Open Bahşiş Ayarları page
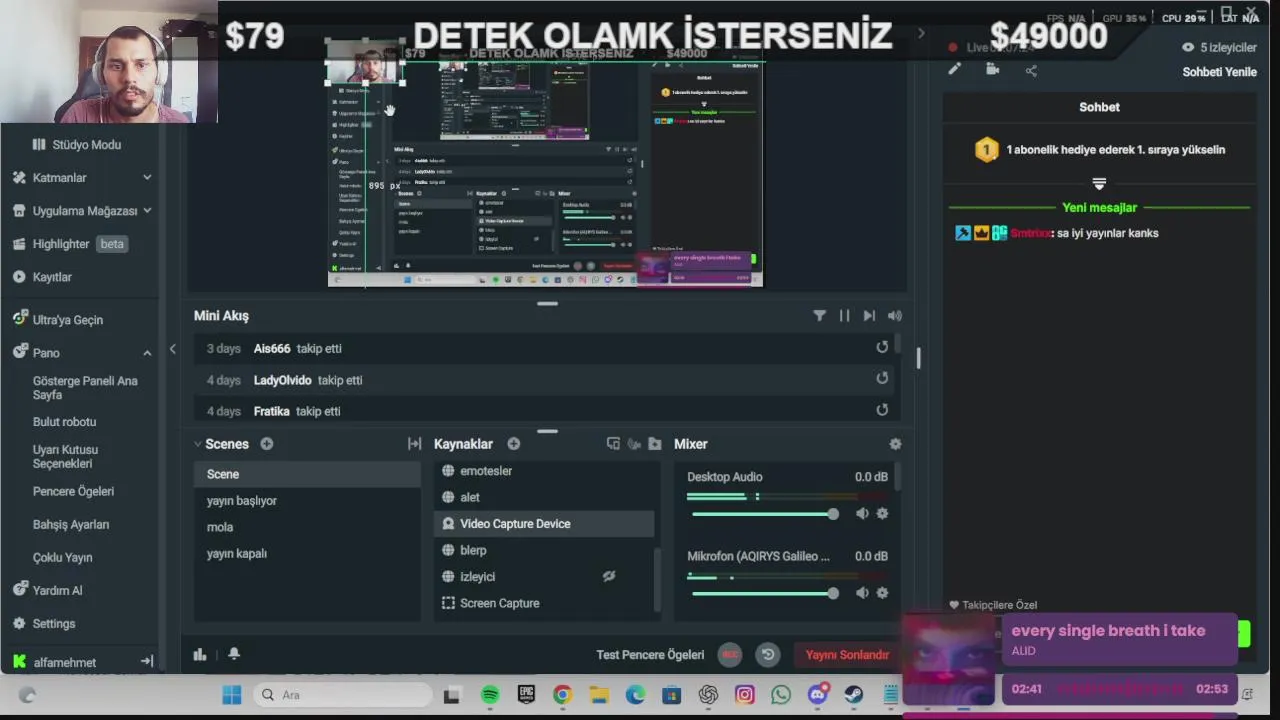Viewport: 1280px width, 720px height. pos(71,525)
